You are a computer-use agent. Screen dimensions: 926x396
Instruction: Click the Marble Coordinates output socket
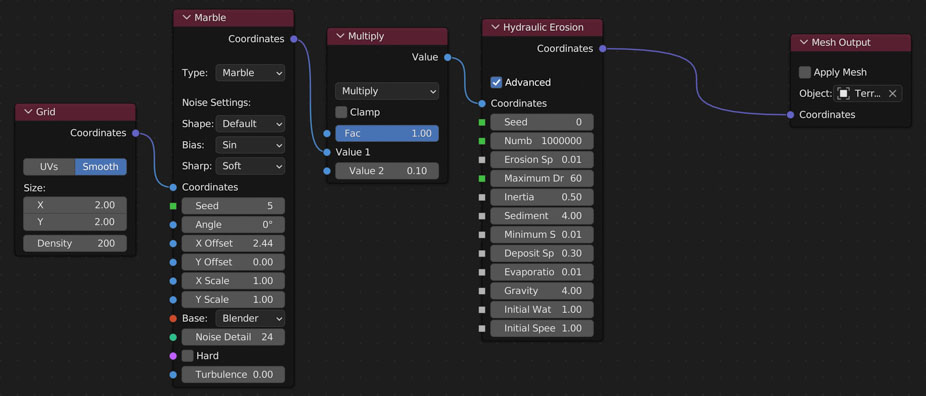(294, 39)
